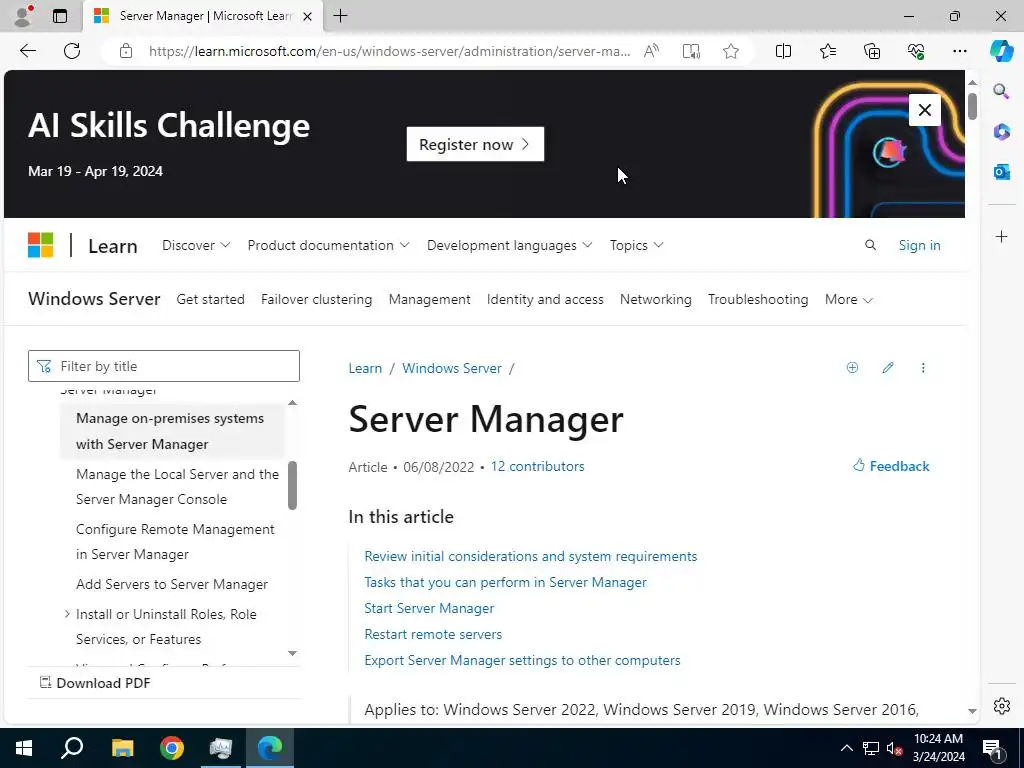Click the sidebar Search icon
1024x768 pixels.
(1001, 91)
